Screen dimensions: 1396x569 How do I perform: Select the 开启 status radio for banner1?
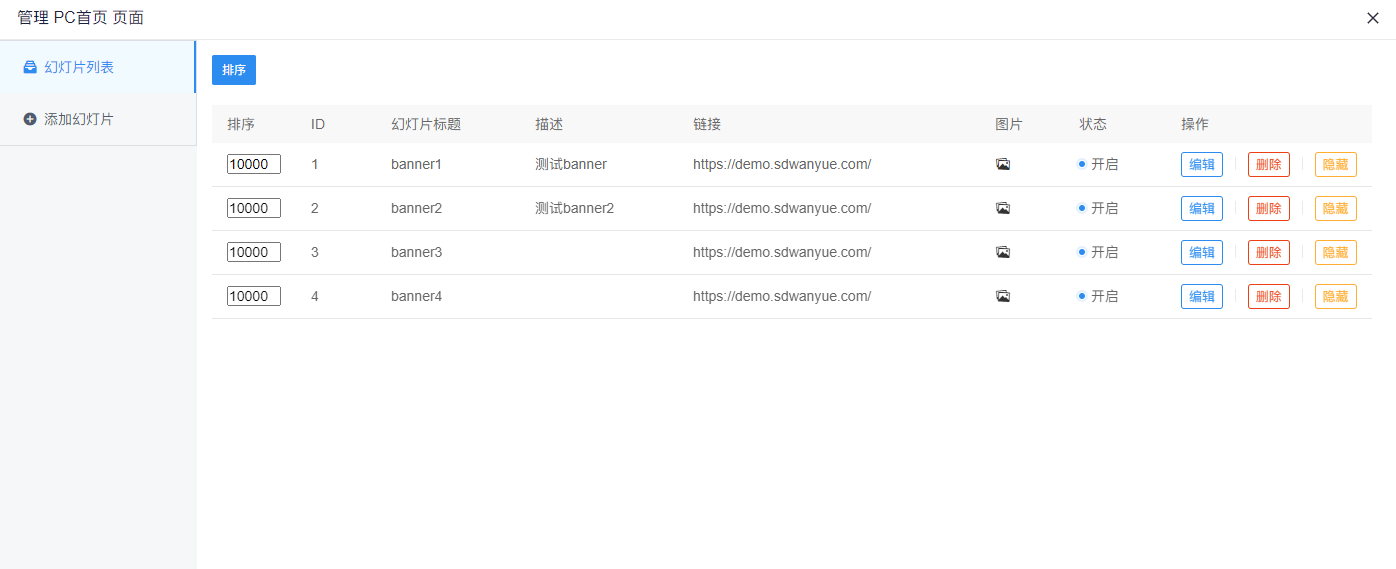1082,164
